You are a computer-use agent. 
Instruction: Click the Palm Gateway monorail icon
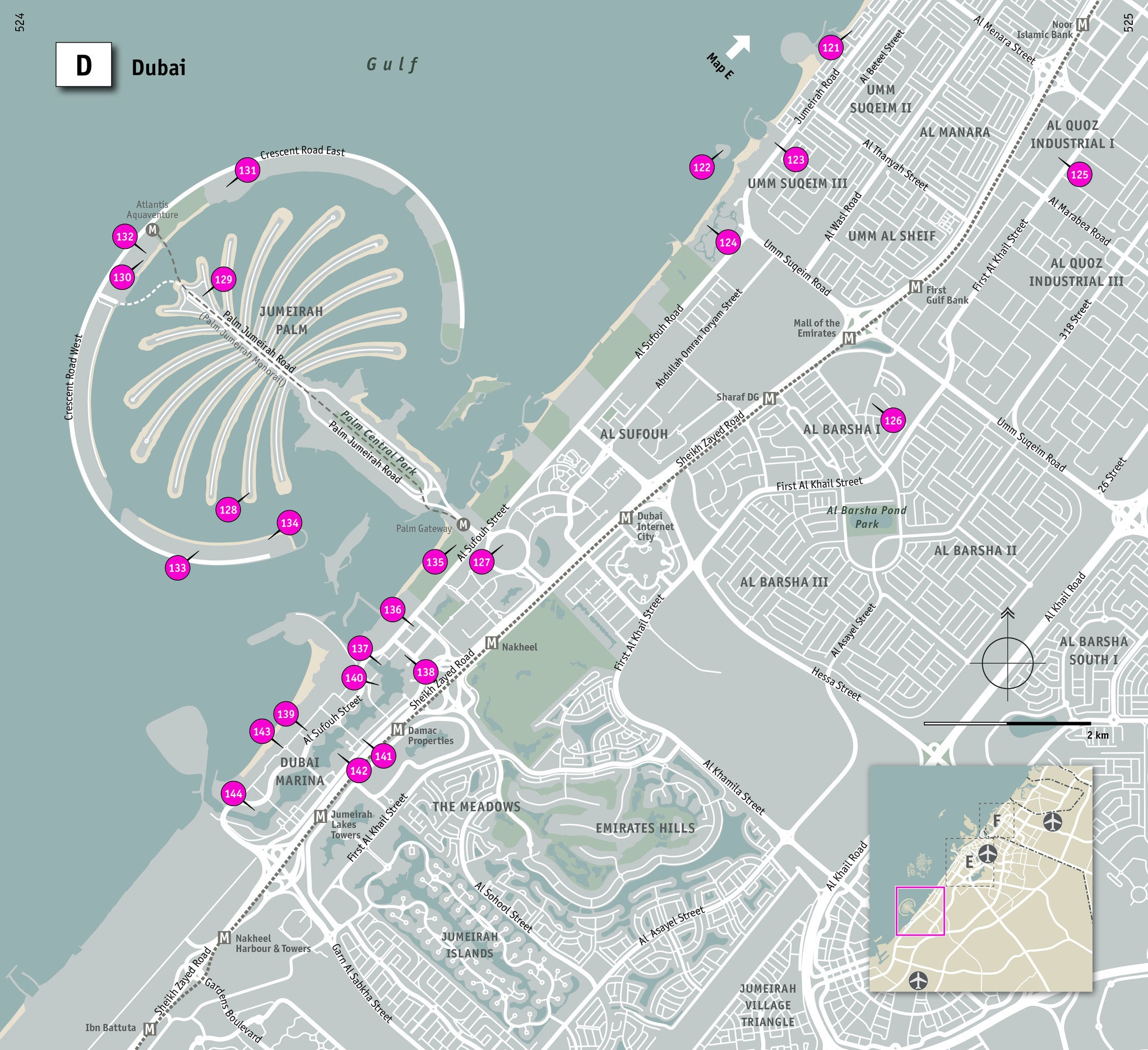coord(464,524)
